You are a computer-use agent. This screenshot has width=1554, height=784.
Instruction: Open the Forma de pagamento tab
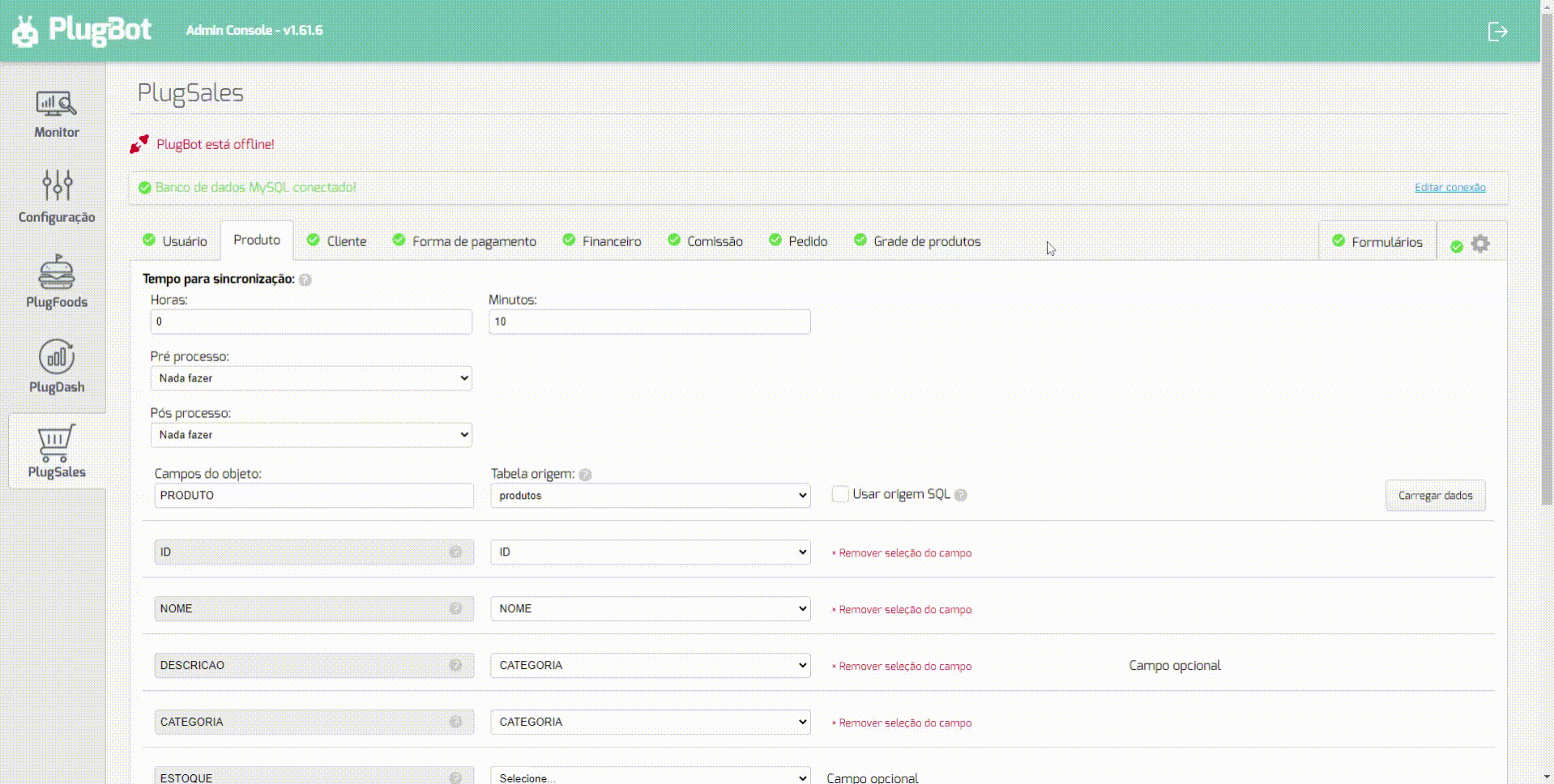pos(465,241)
